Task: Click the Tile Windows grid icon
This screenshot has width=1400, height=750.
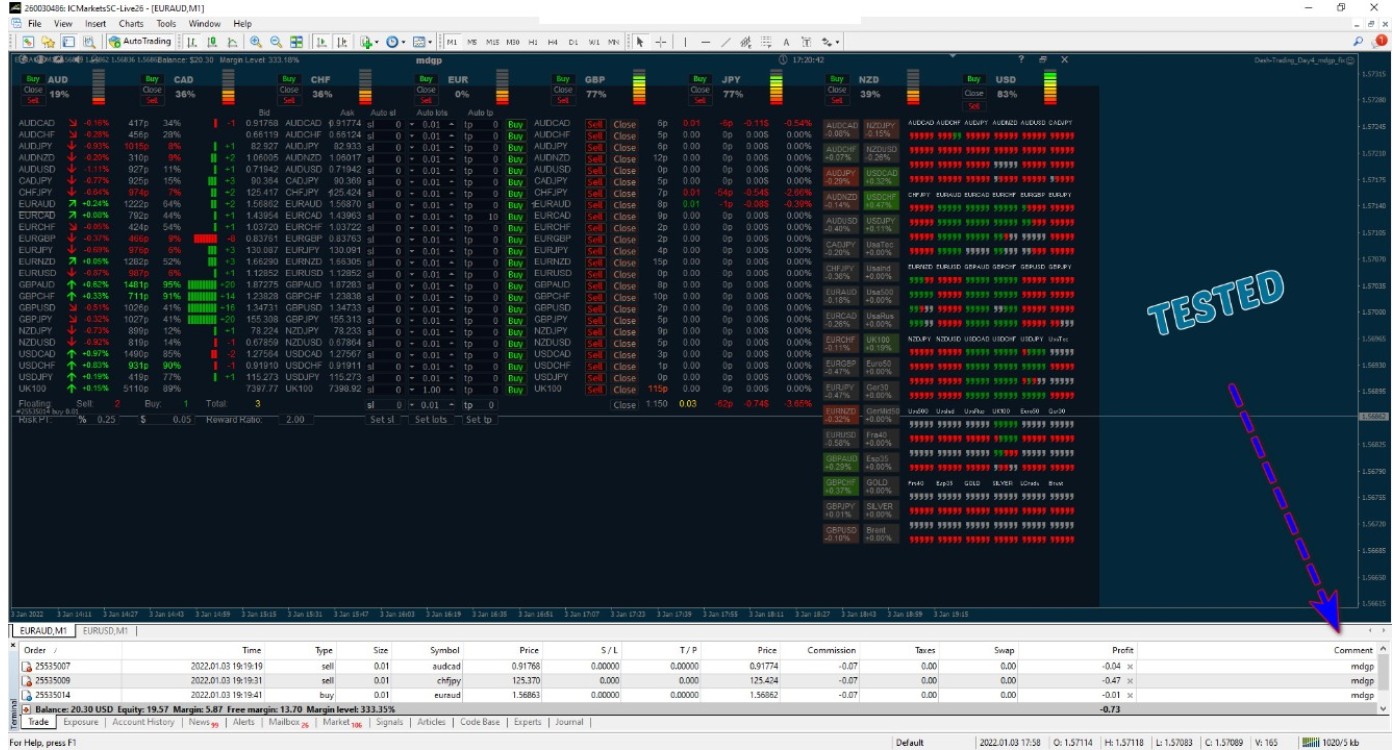Action: click(297, 42)
